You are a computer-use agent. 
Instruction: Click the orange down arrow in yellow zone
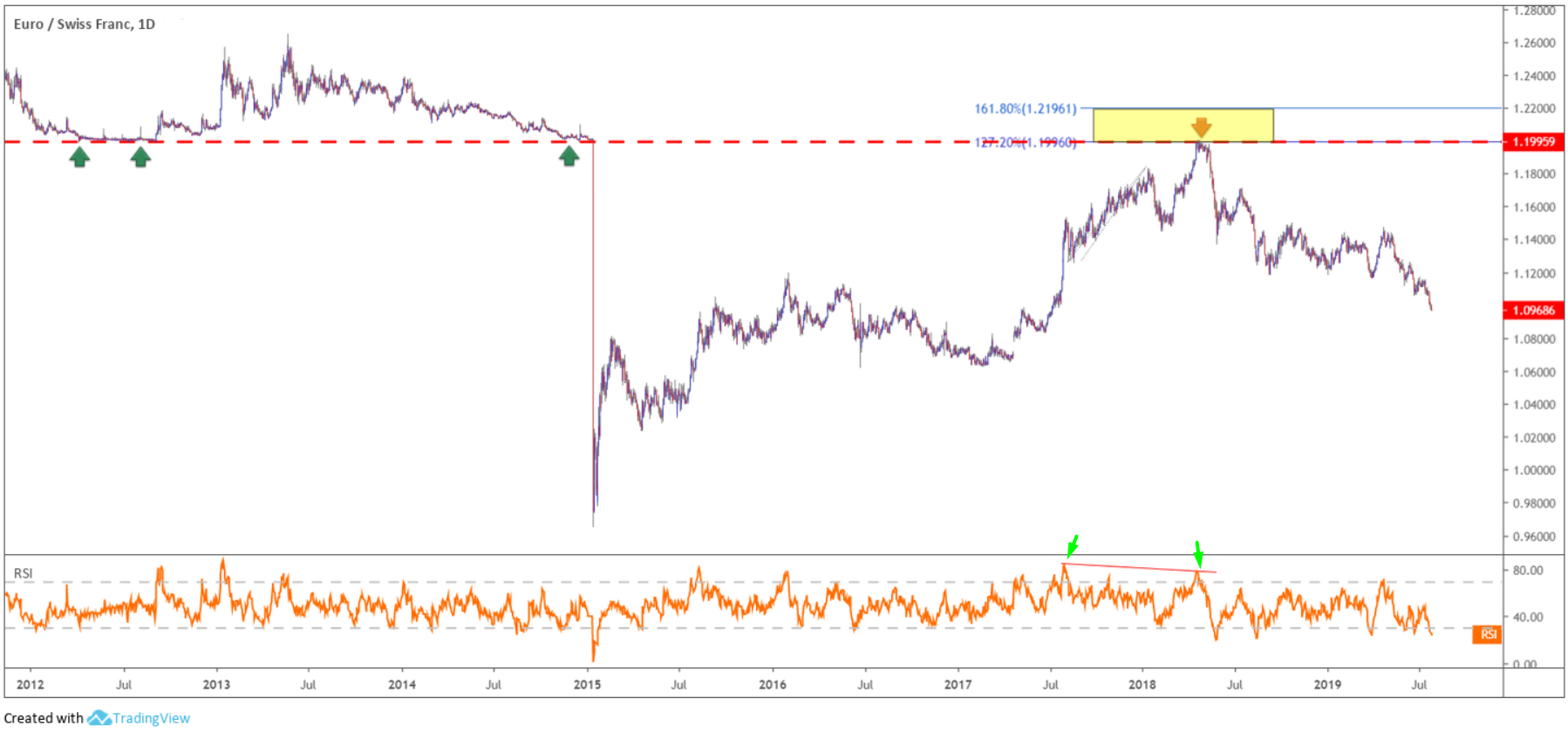(1202, 128)
